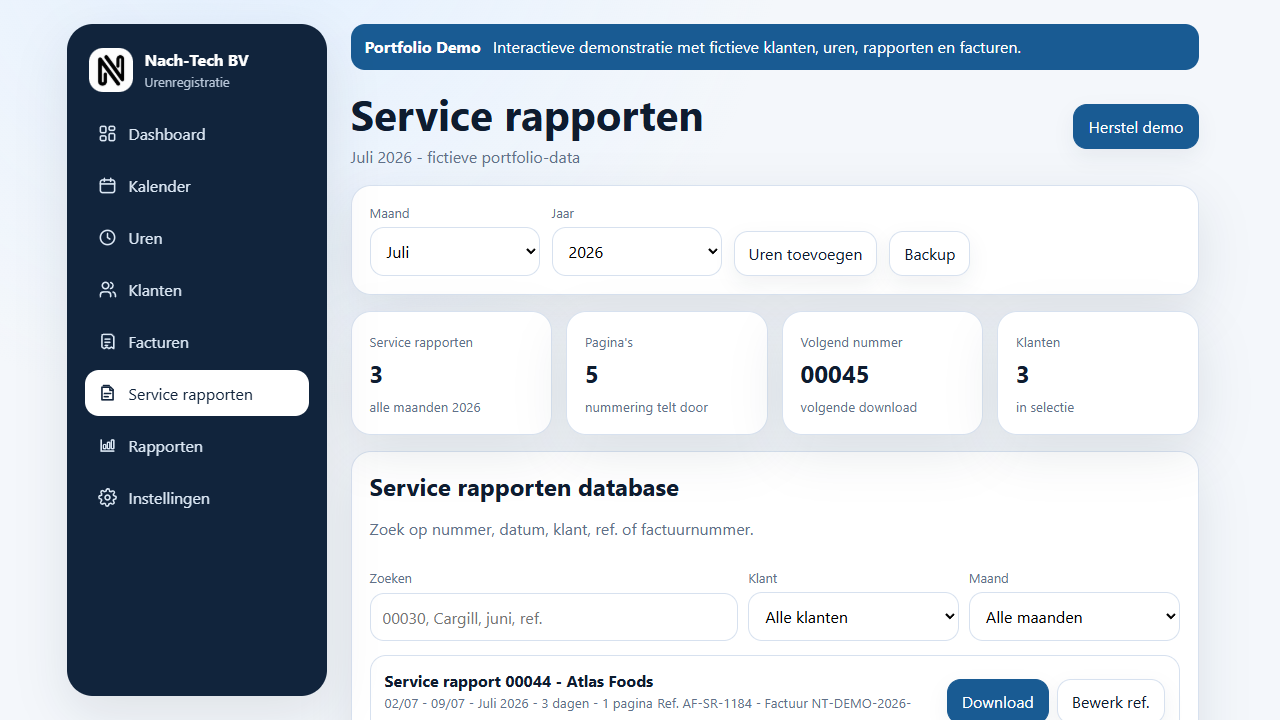
Task: Click the Urenregistratie subtitle in sidebar
Action: pyautogui.click(x=187, y=82)
